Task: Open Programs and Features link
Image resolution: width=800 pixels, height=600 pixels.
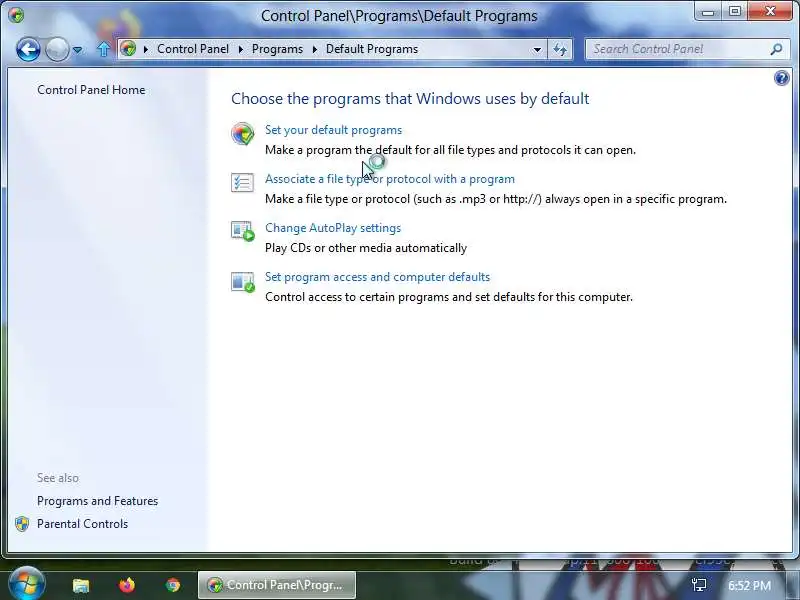Action: coord(97,501)
